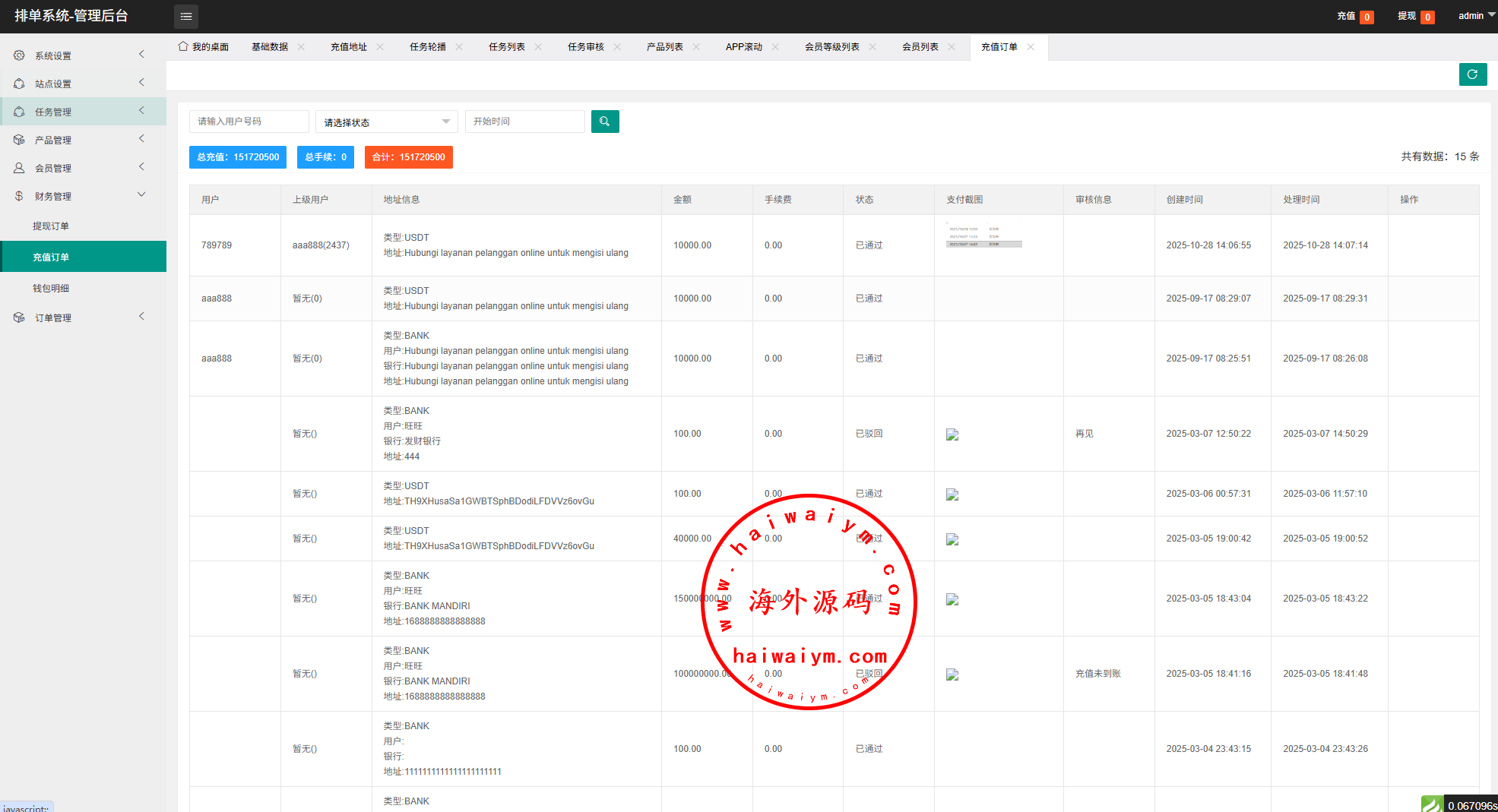The height and width of the screenshot is (812, 1498).
Task: Open 钱包明细 in the sidebar
Action: (51, 289)
